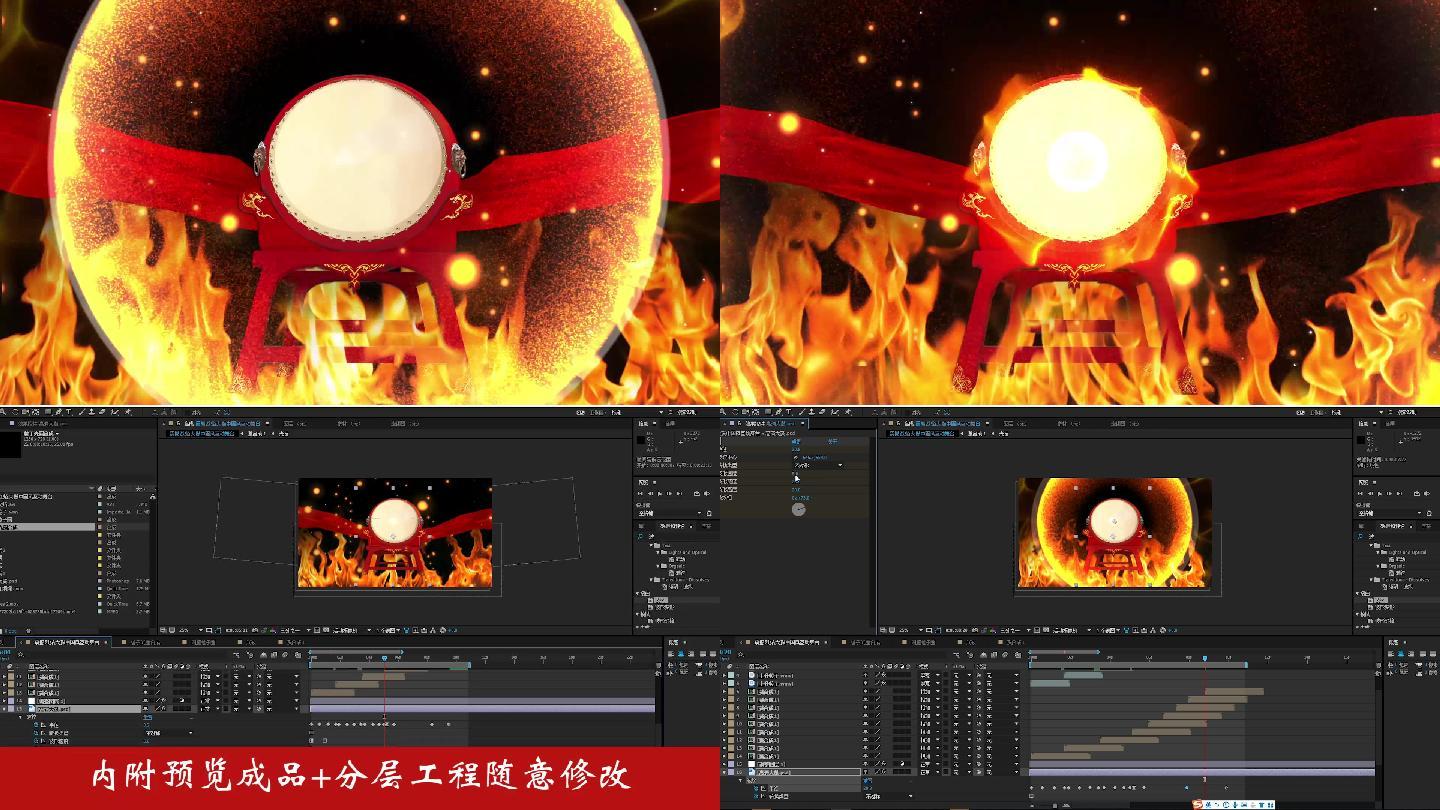Take a snapshot in right composition viewer
Viewport: 1440px width, 810px height.
(x=975, y=630)
